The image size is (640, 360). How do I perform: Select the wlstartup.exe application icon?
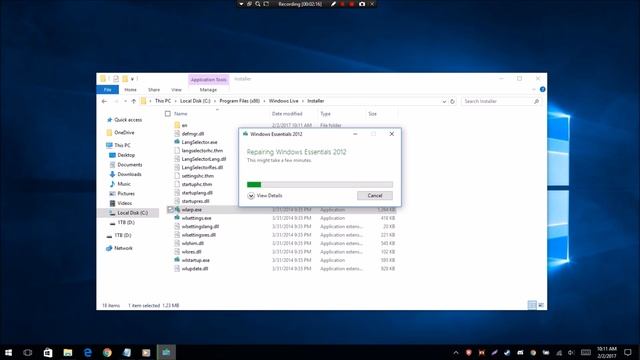177,260
